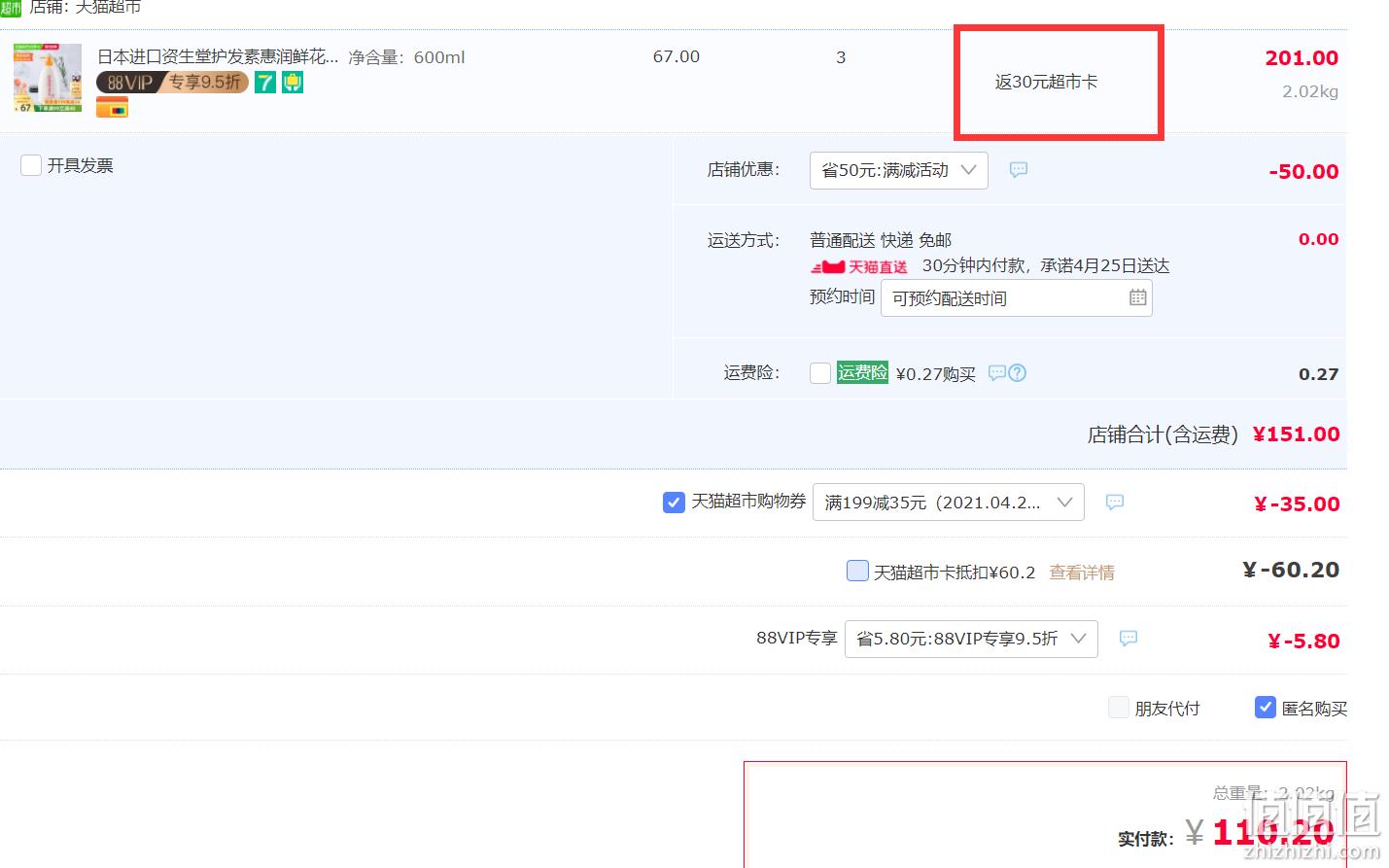
Task: Click the 88VIP专享 label
Action: click(797, 639)
